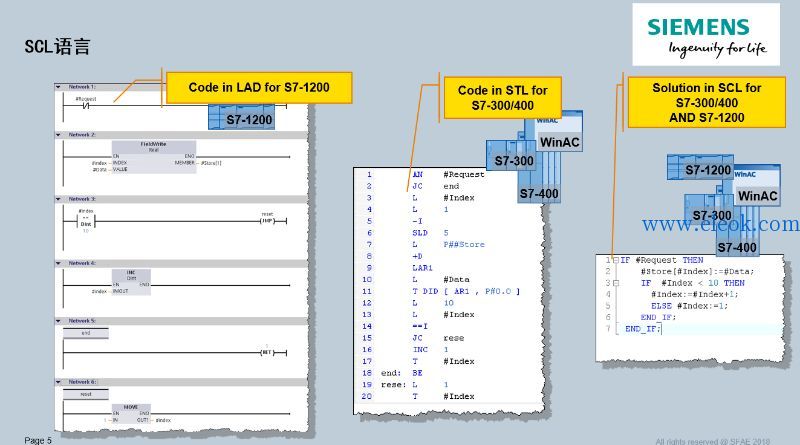Click the S7-300 badge above the SCL code

tap(708, 212)
